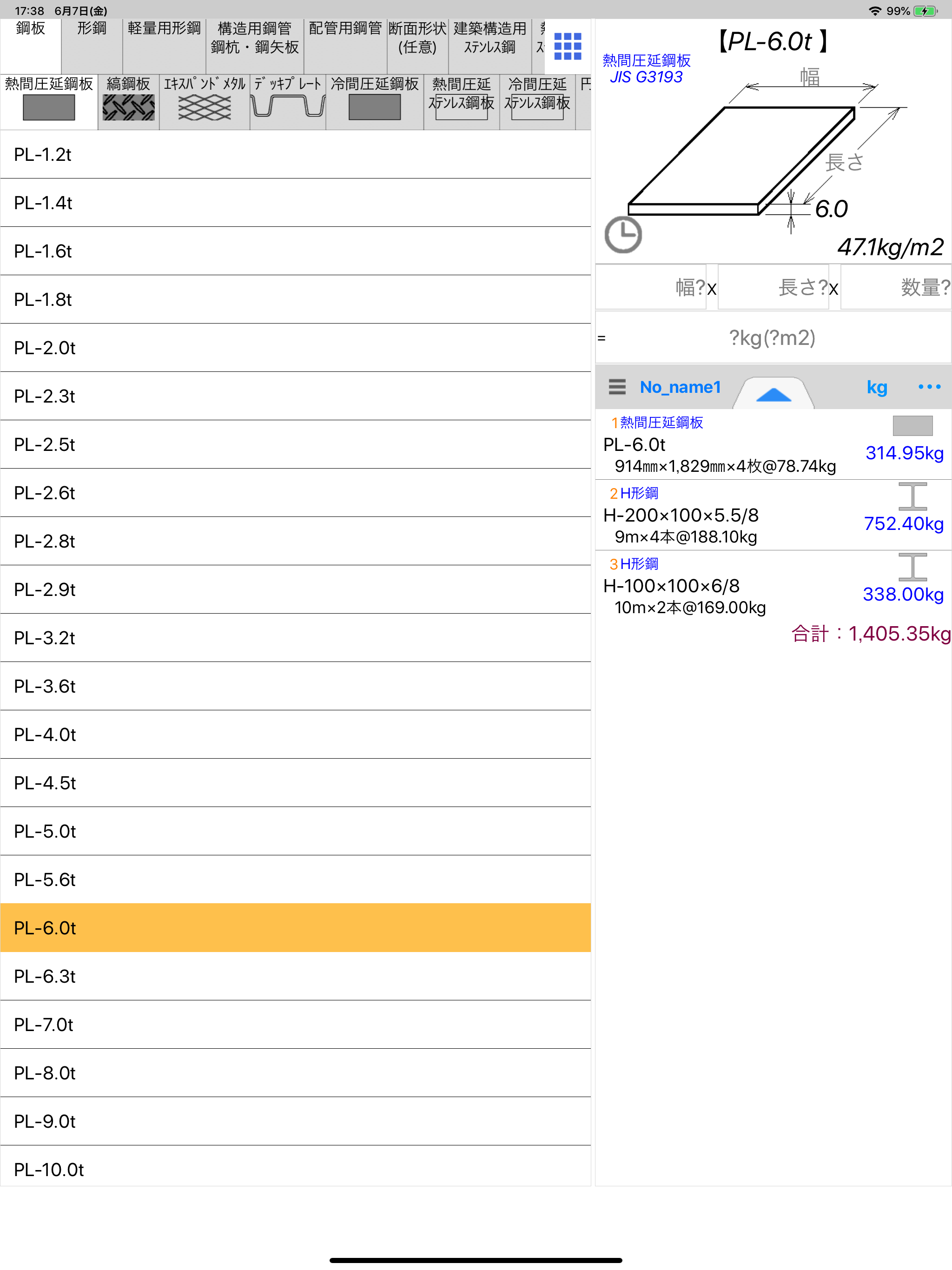This screenshot has height=1270, width=952.
Task: Tap the 752.40kg weight value
Action: pos(904,523)
